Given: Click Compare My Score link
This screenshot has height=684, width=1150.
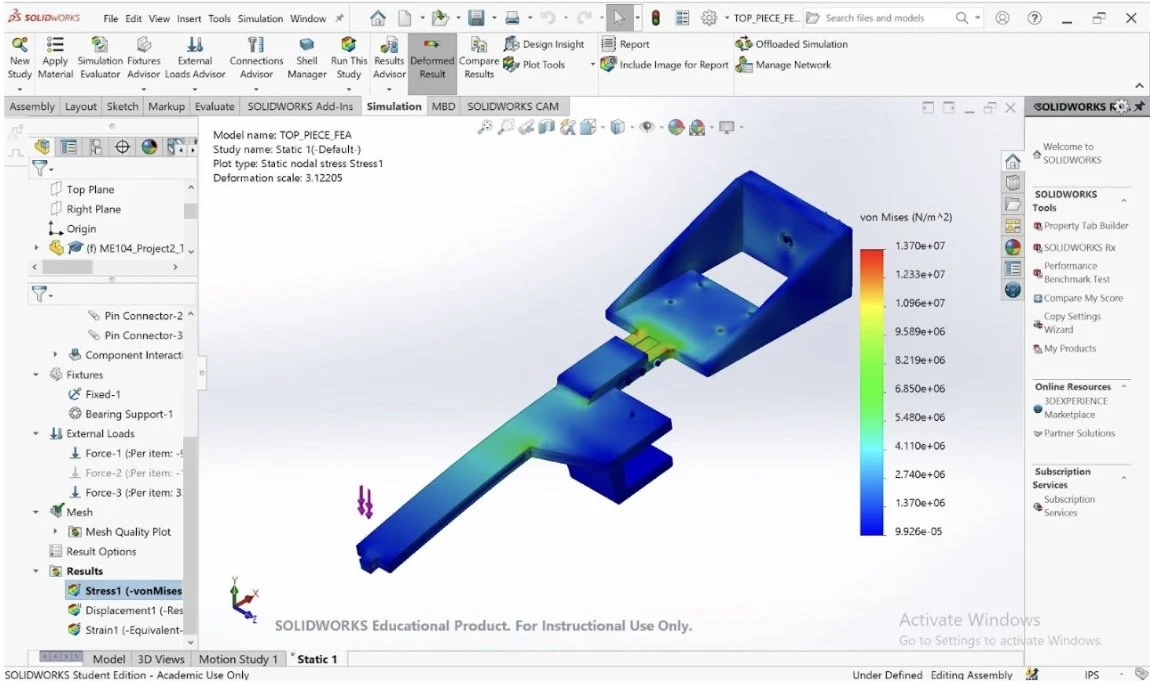Looking at the screenshot, I should (x=1078, y=298).
